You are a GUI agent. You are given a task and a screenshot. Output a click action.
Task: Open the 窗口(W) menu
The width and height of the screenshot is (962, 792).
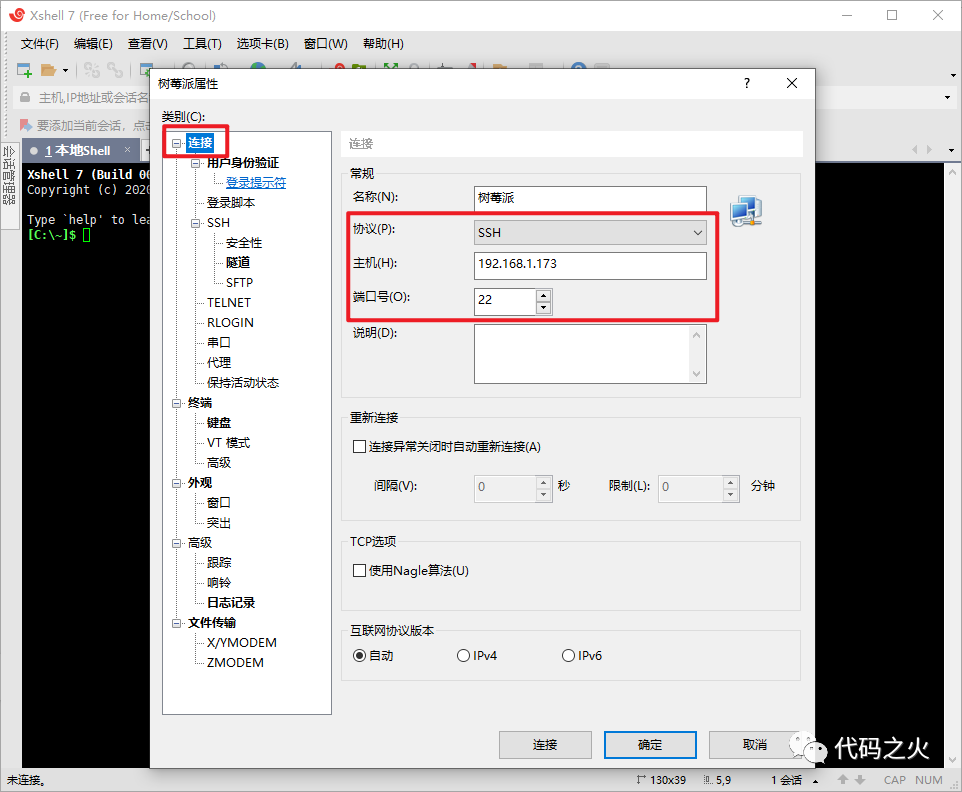[326, 44]
